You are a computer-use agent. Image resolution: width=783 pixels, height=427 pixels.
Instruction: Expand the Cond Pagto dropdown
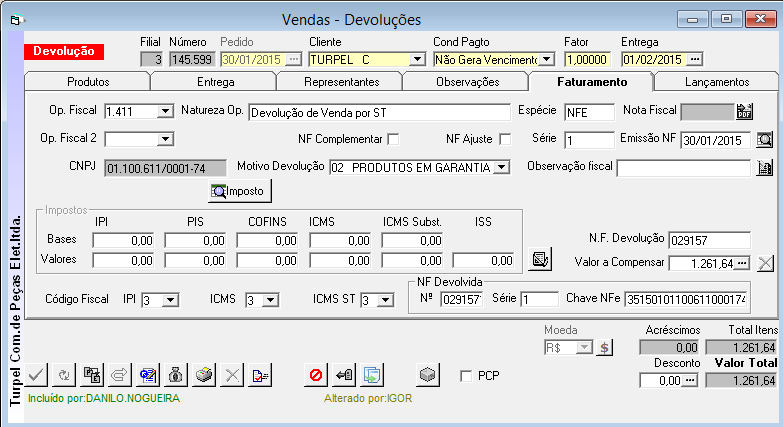pyautogui.click(x=546, y=60)
